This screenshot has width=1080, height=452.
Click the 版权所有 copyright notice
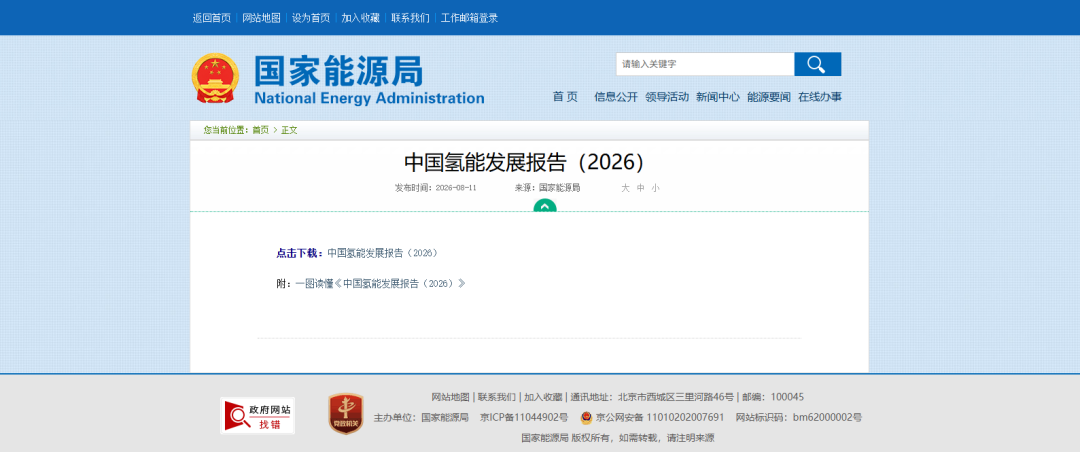point(618,438)
